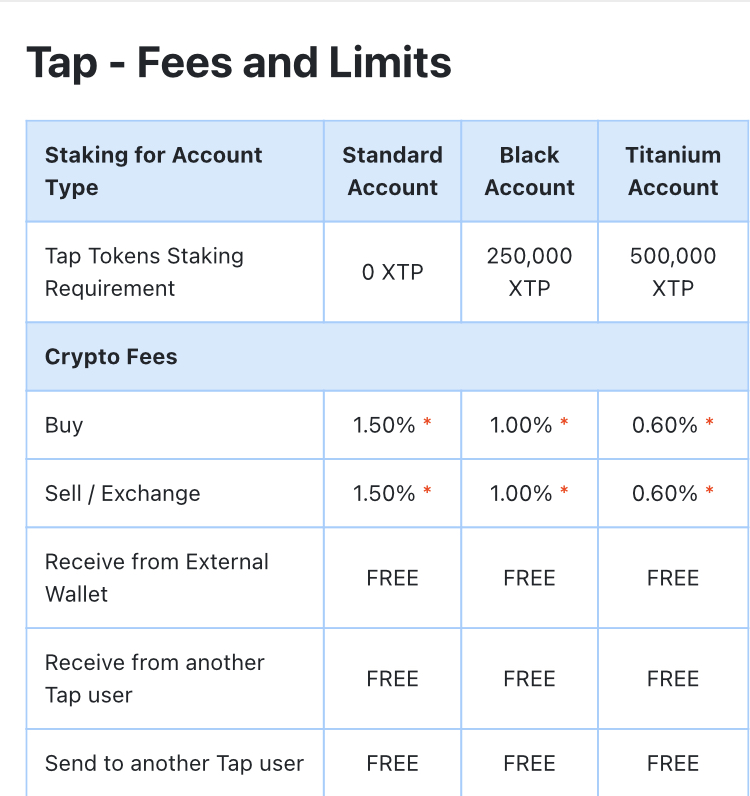Click Titanium FREE cell for Receive from External Wallet
This screenshot has height=796, width=750.
(673, 578)
